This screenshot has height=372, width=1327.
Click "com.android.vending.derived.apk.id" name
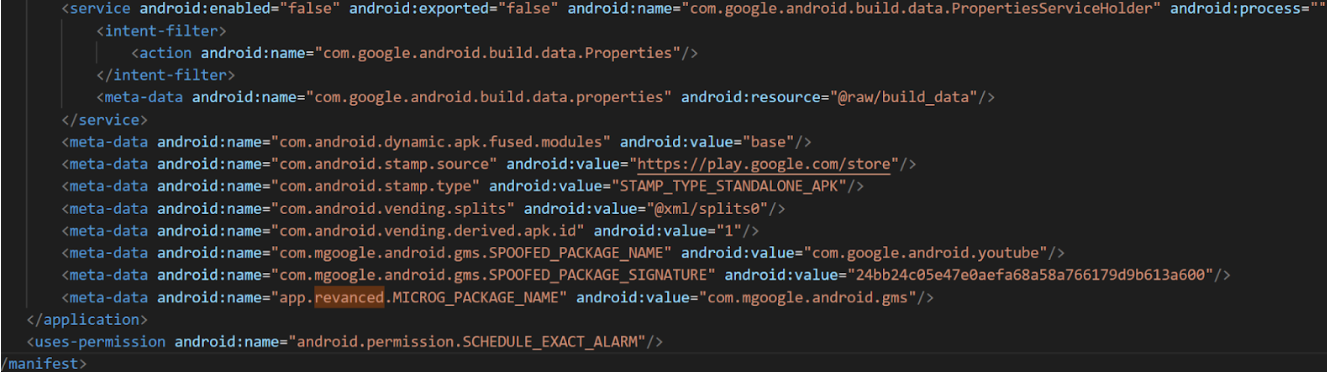428,231
